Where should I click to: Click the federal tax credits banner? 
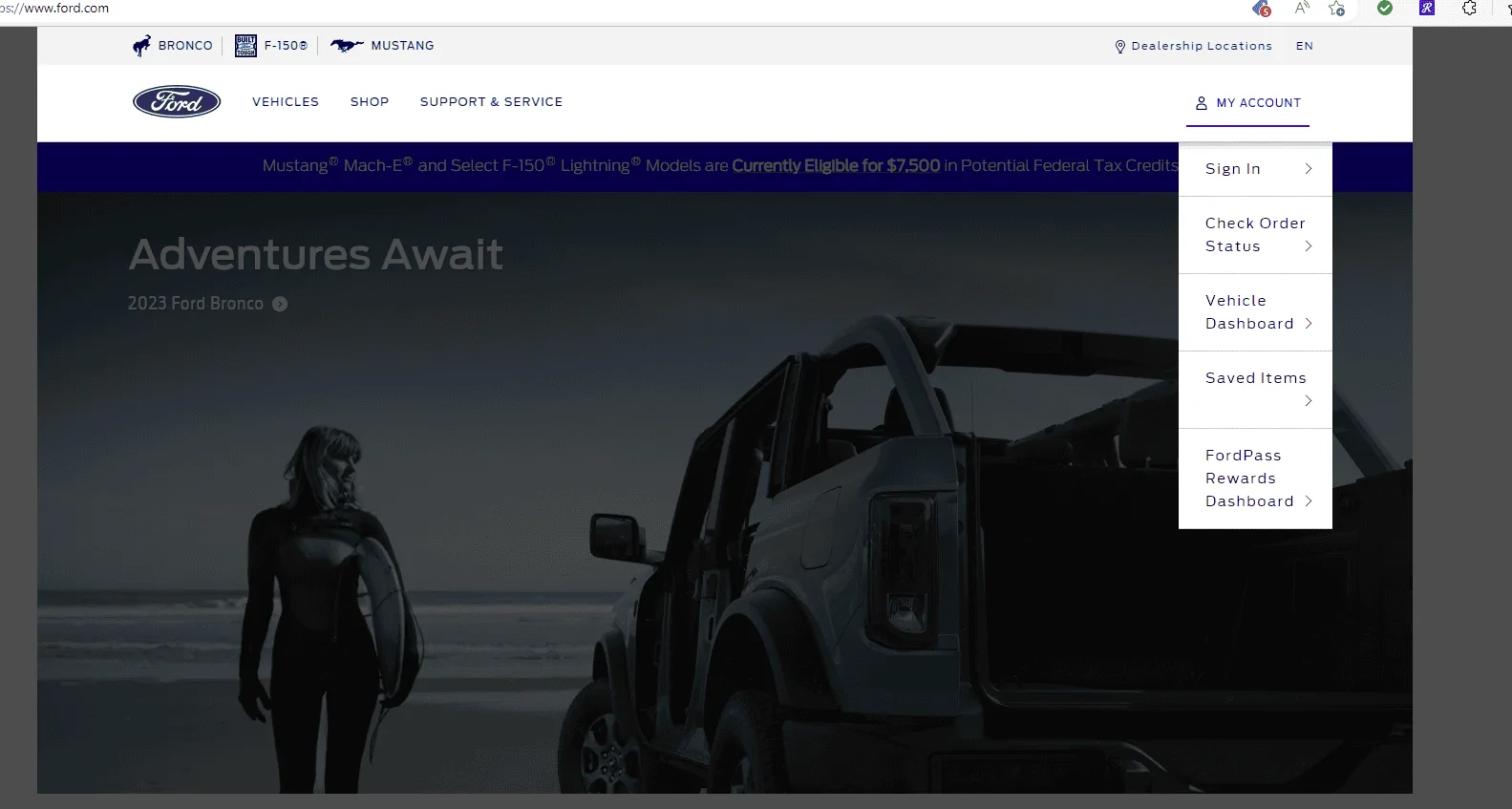point(720,166)
